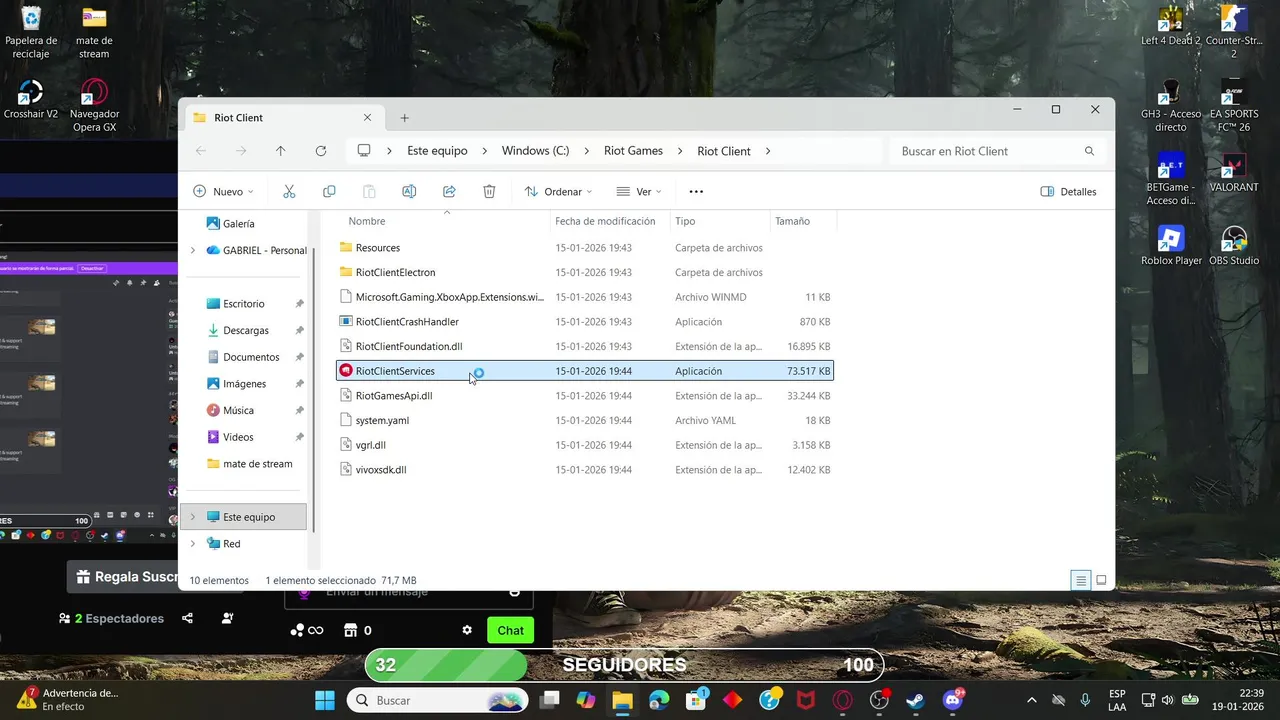The image size is (1280, 720).
Task: Click Opera GX icon in the taskbar
Action: 843,700
